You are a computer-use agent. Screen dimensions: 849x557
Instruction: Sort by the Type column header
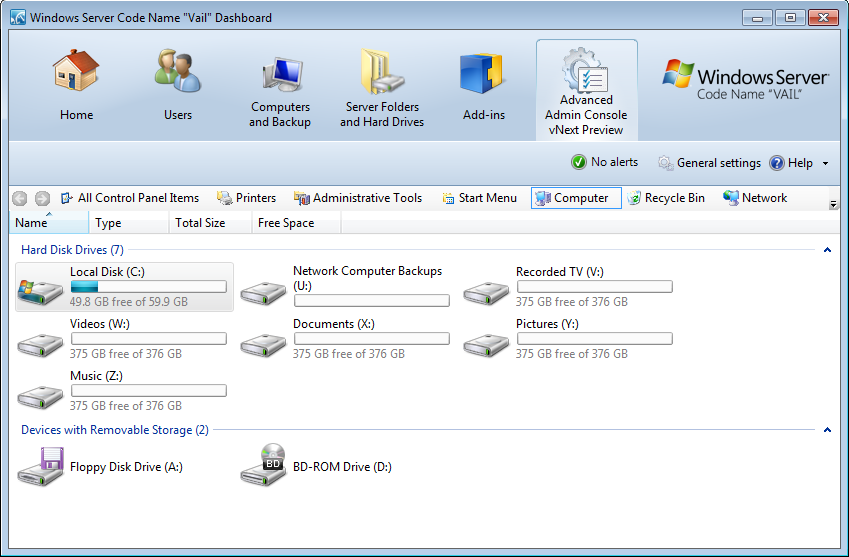point(129,222)
